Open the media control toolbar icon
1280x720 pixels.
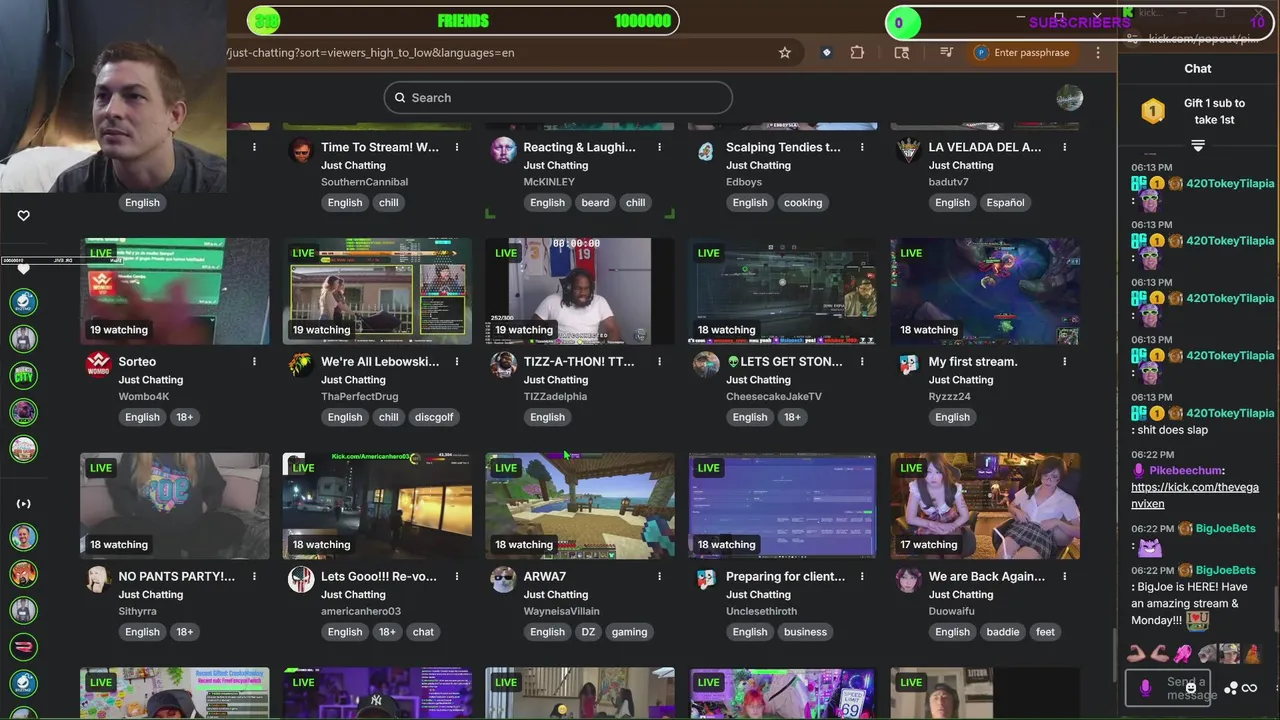(946, 53)
